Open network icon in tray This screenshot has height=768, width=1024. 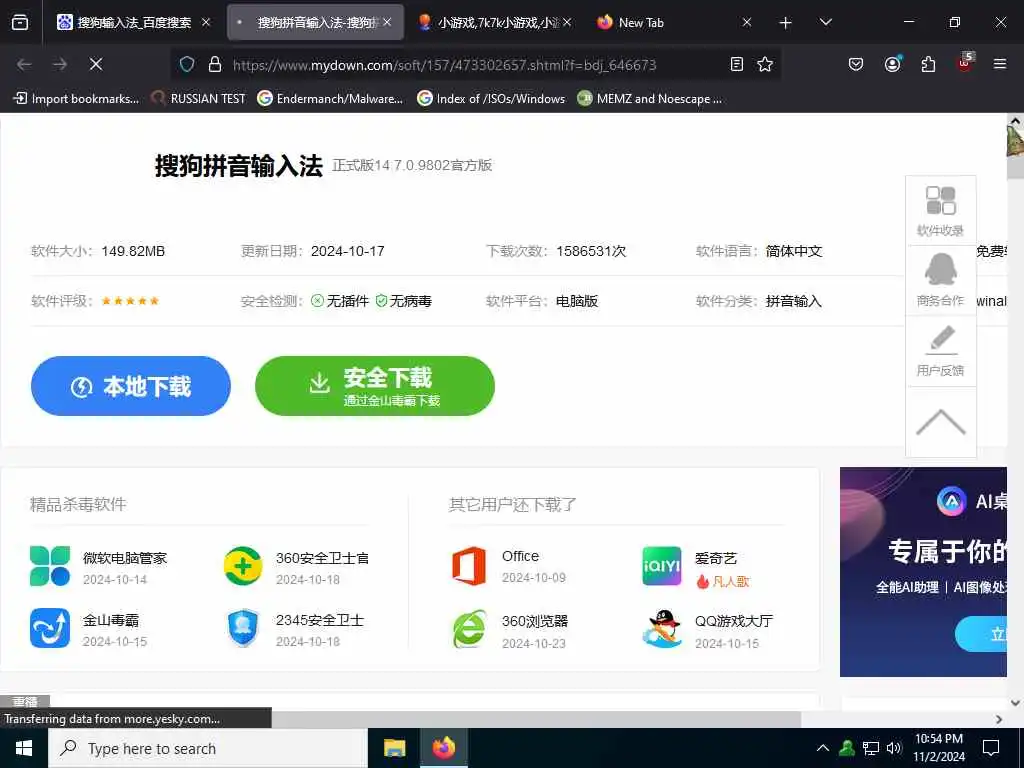coord(871,748)
